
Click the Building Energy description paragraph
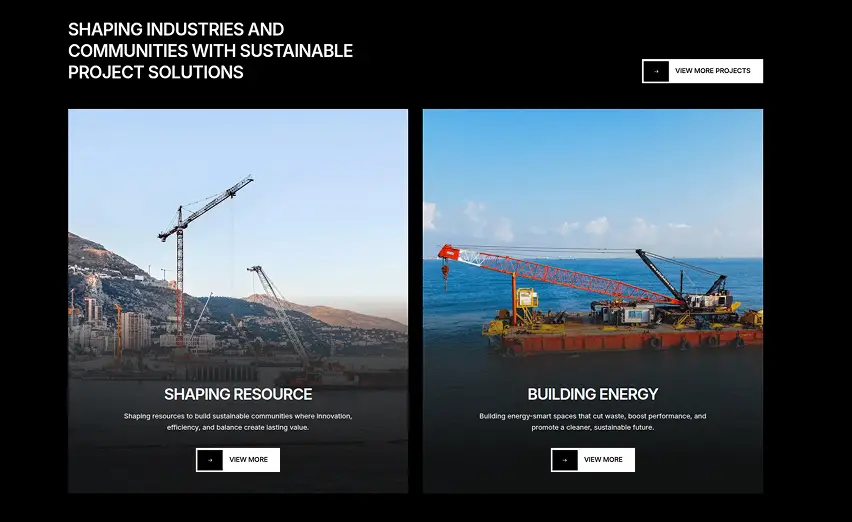point(593,422)
